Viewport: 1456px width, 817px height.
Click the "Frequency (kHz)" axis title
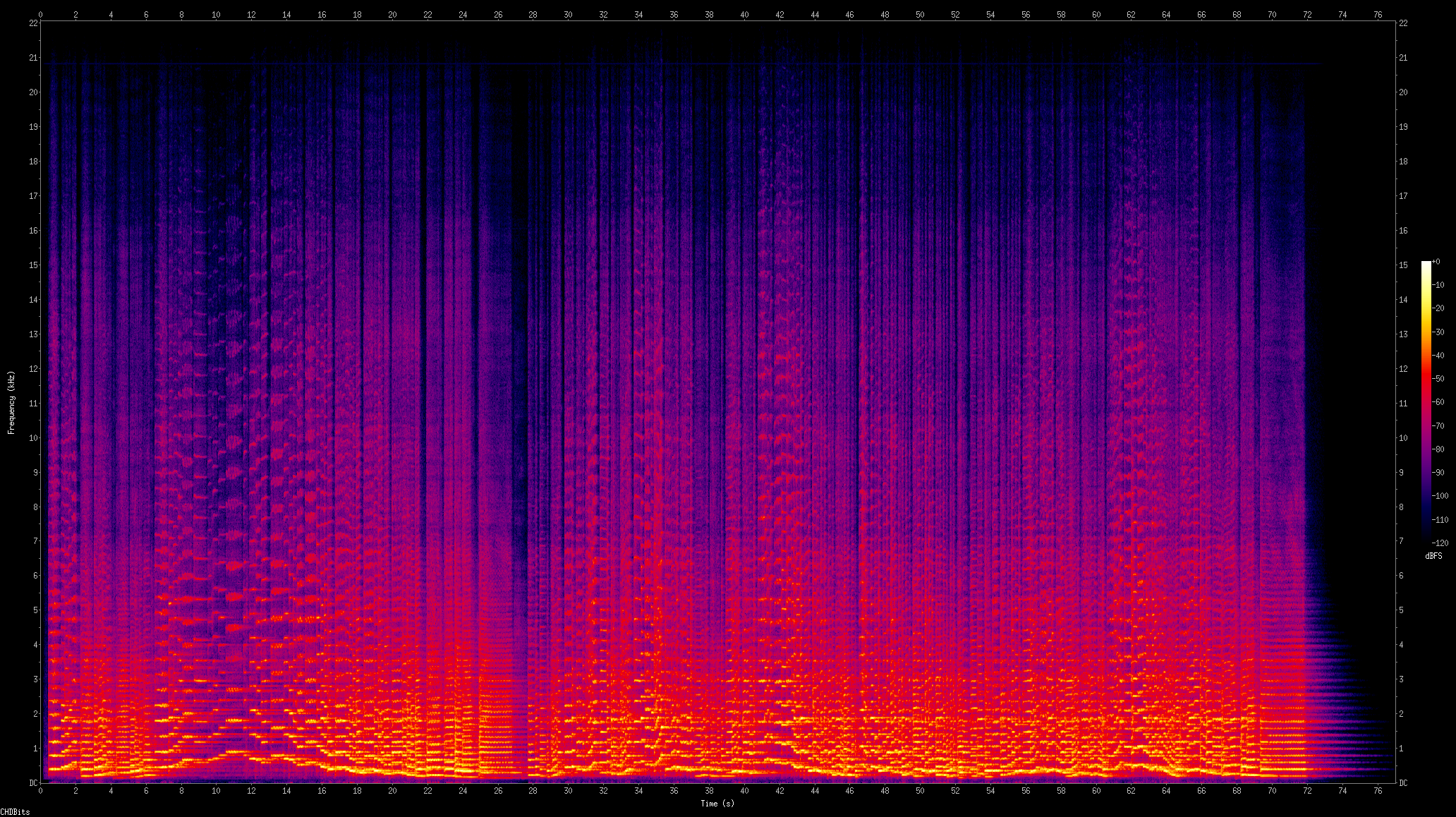click(x=11, y=402)
